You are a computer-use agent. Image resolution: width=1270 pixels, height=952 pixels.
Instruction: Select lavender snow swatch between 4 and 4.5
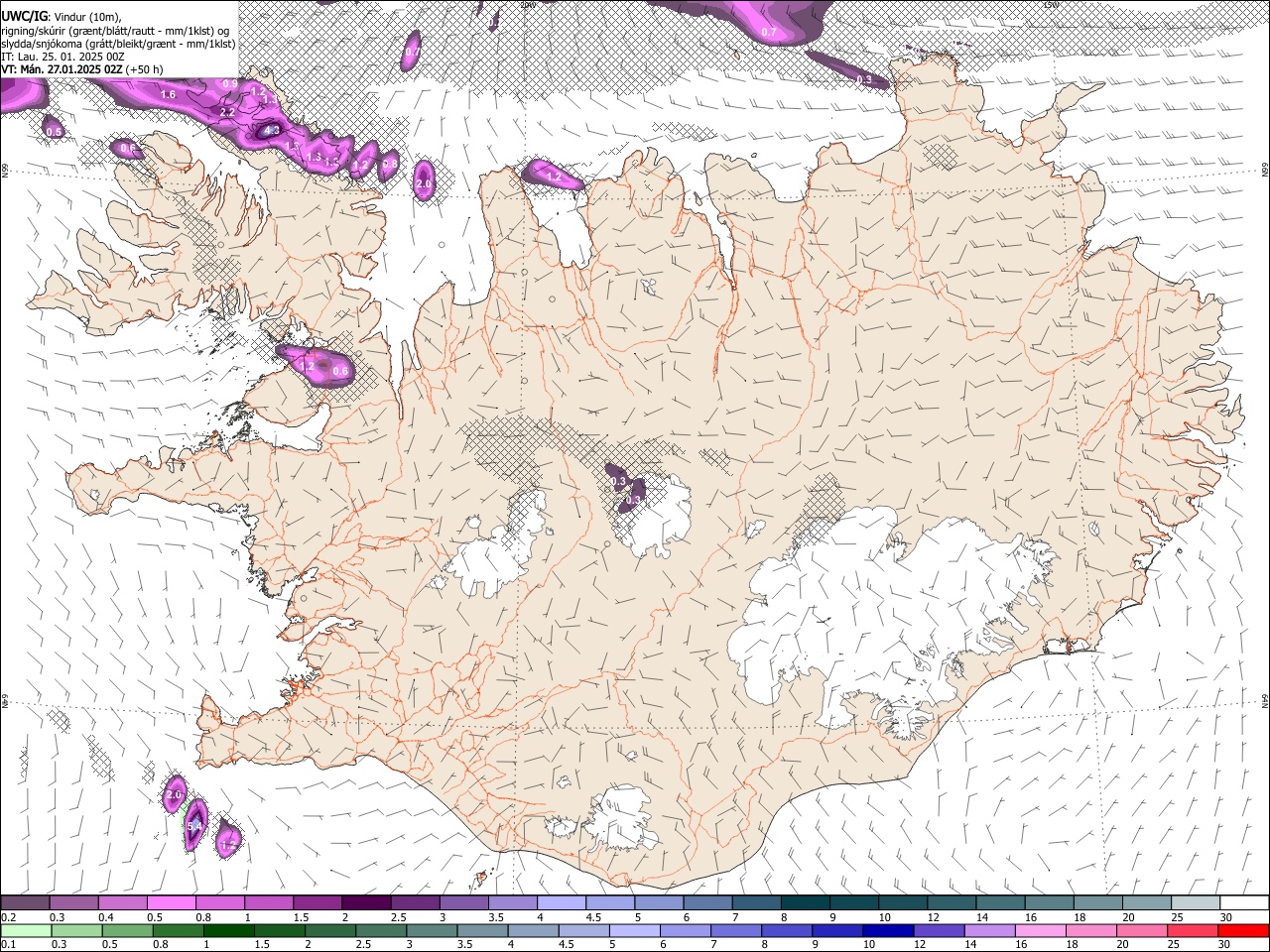[562, 903]
